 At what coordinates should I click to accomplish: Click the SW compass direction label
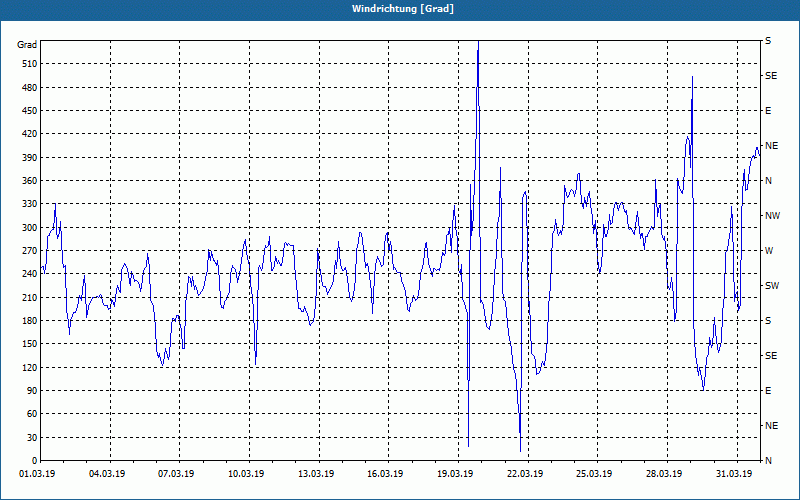772,286
